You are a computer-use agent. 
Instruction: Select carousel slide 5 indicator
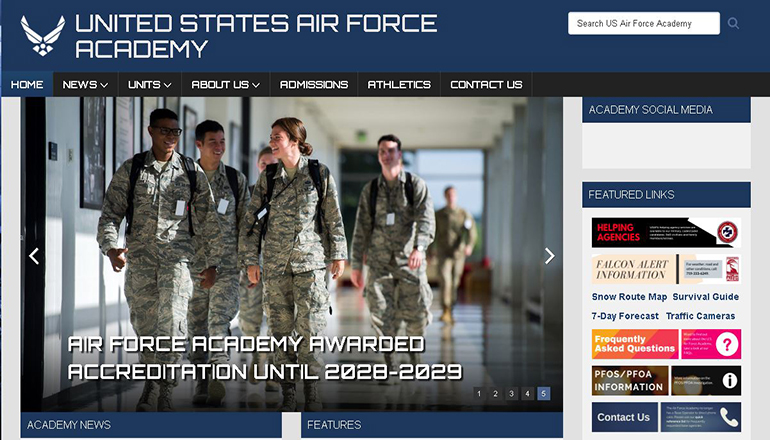[544, 393]
